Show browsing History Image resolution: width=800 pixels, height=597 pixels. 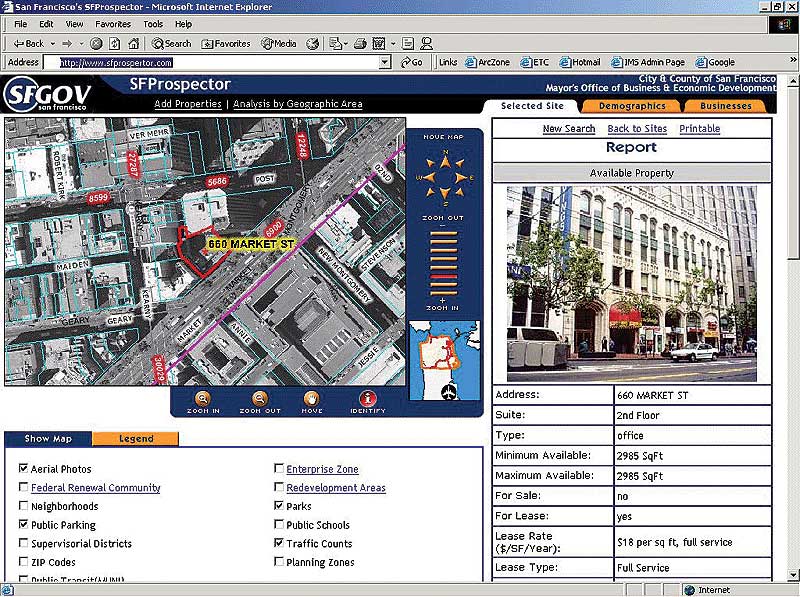[312, 44]
